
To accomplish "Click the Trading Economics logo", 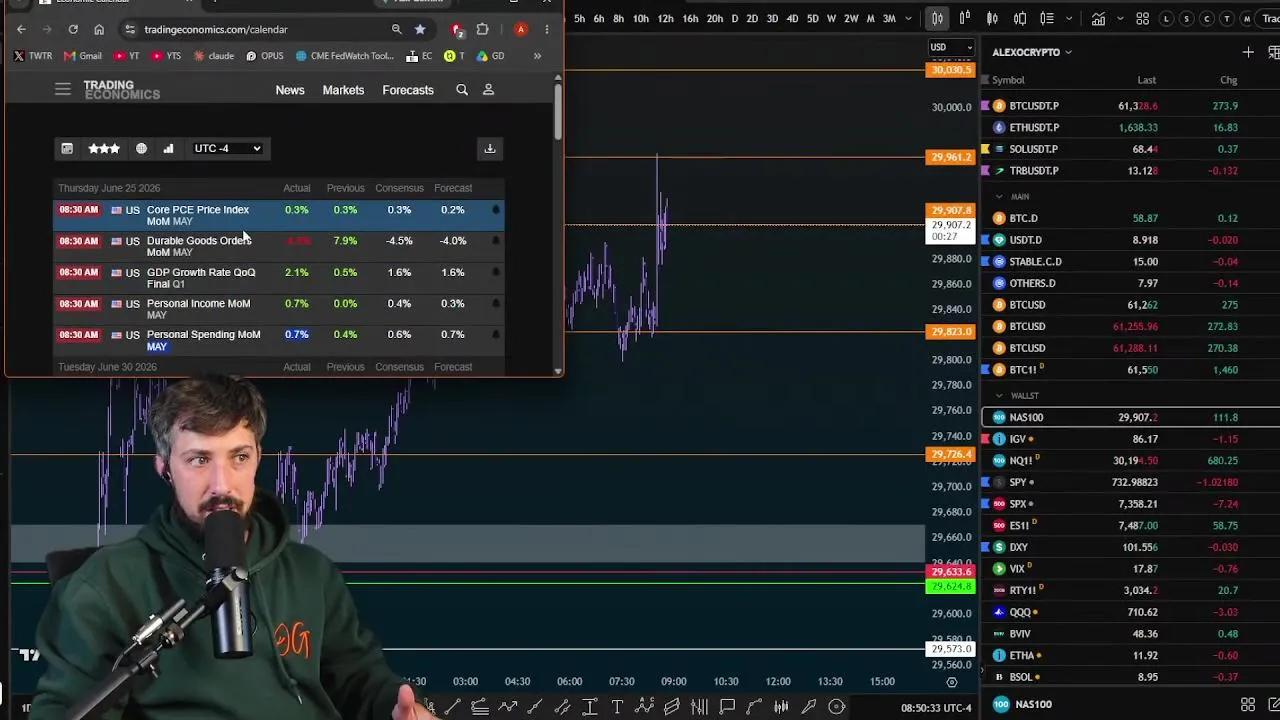I will coord(121,91).
